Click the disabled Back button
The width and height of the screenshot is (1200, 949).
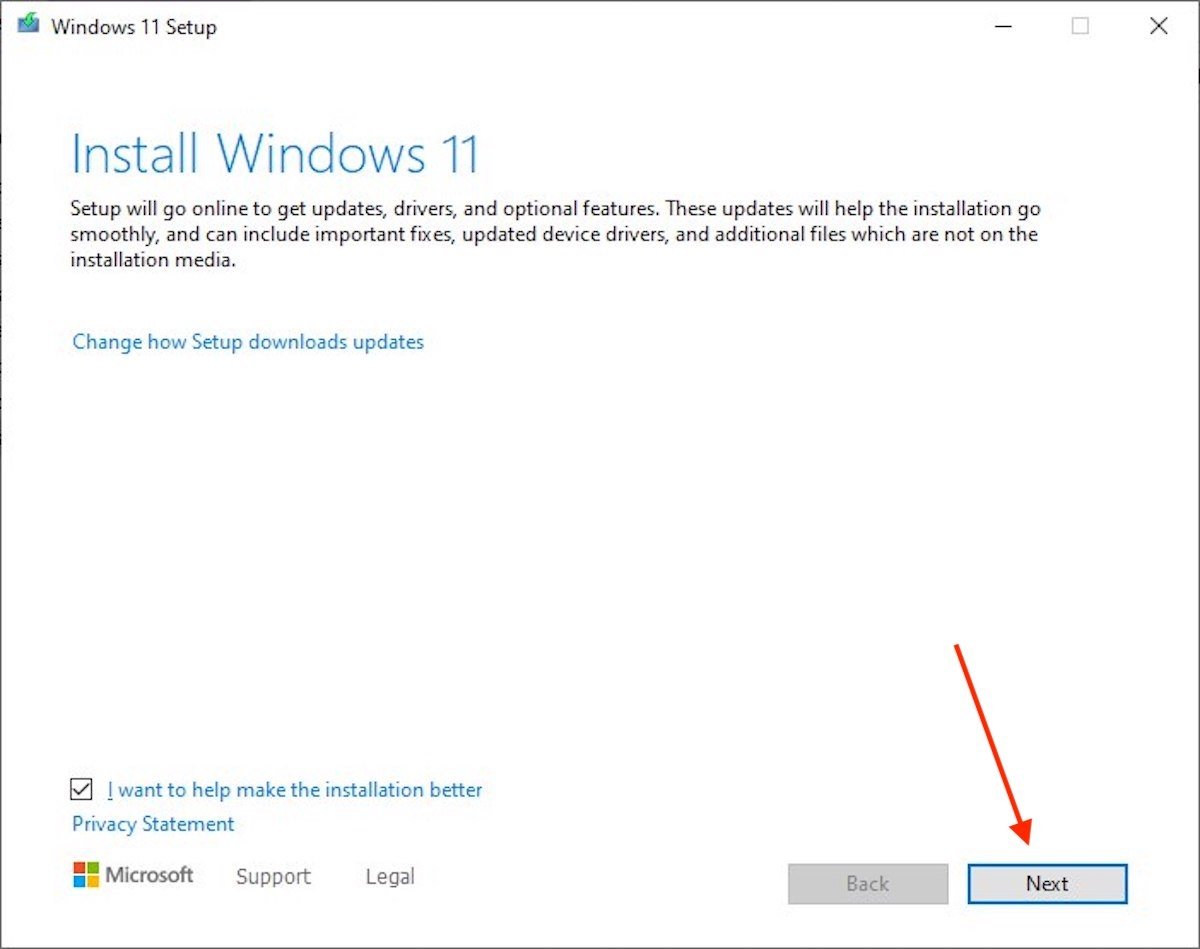867,884
